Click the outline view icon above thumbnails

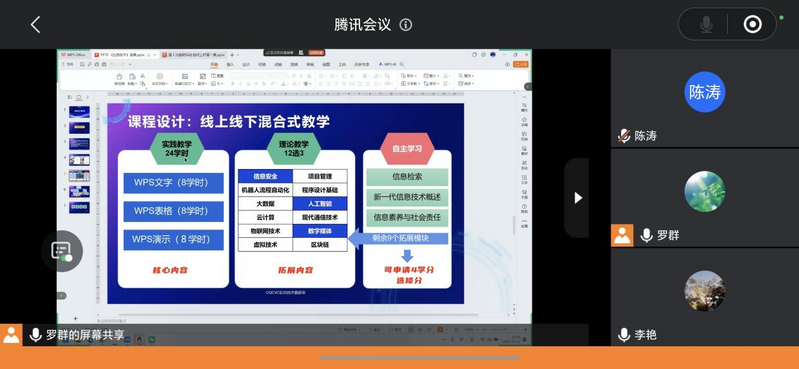(70, 97)
